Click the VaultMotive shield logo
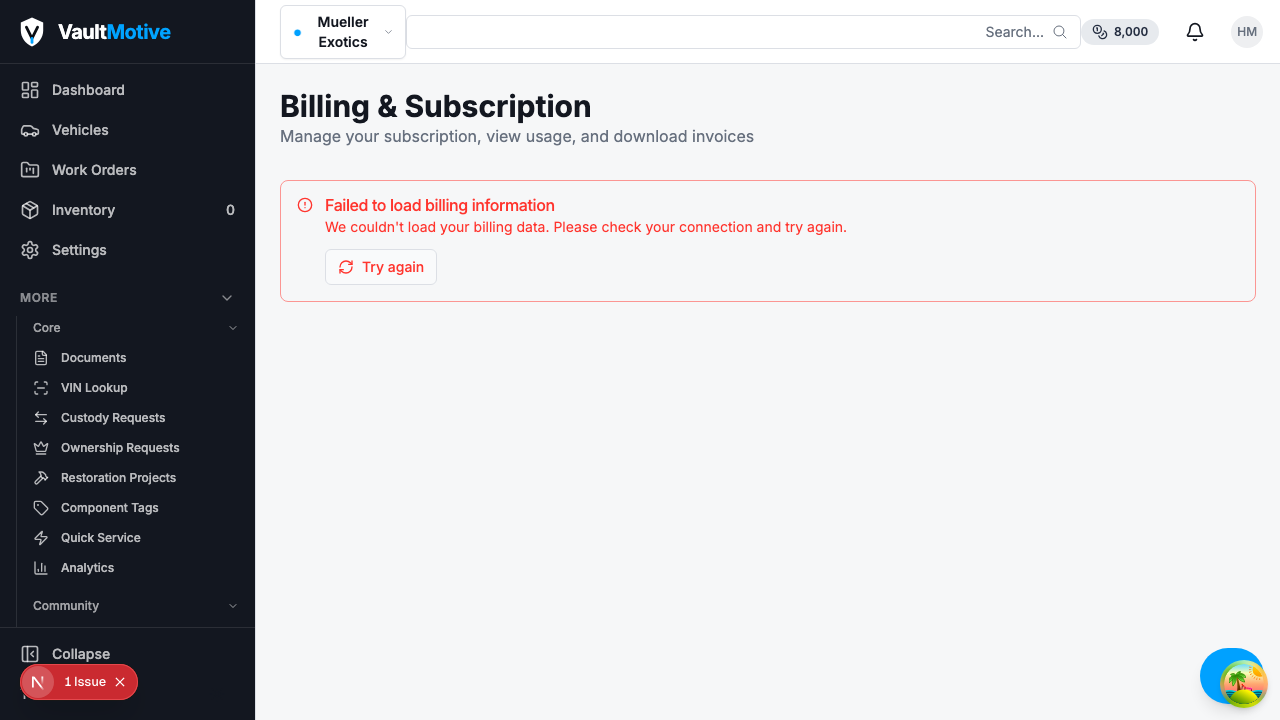 point(32,32)
